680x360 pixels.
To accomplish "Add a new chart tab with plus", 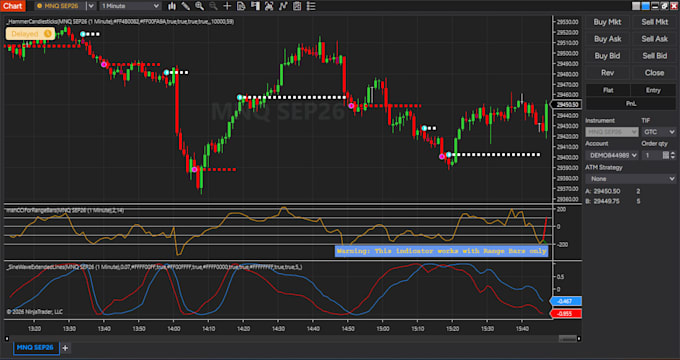I will (x=65, y=347).
